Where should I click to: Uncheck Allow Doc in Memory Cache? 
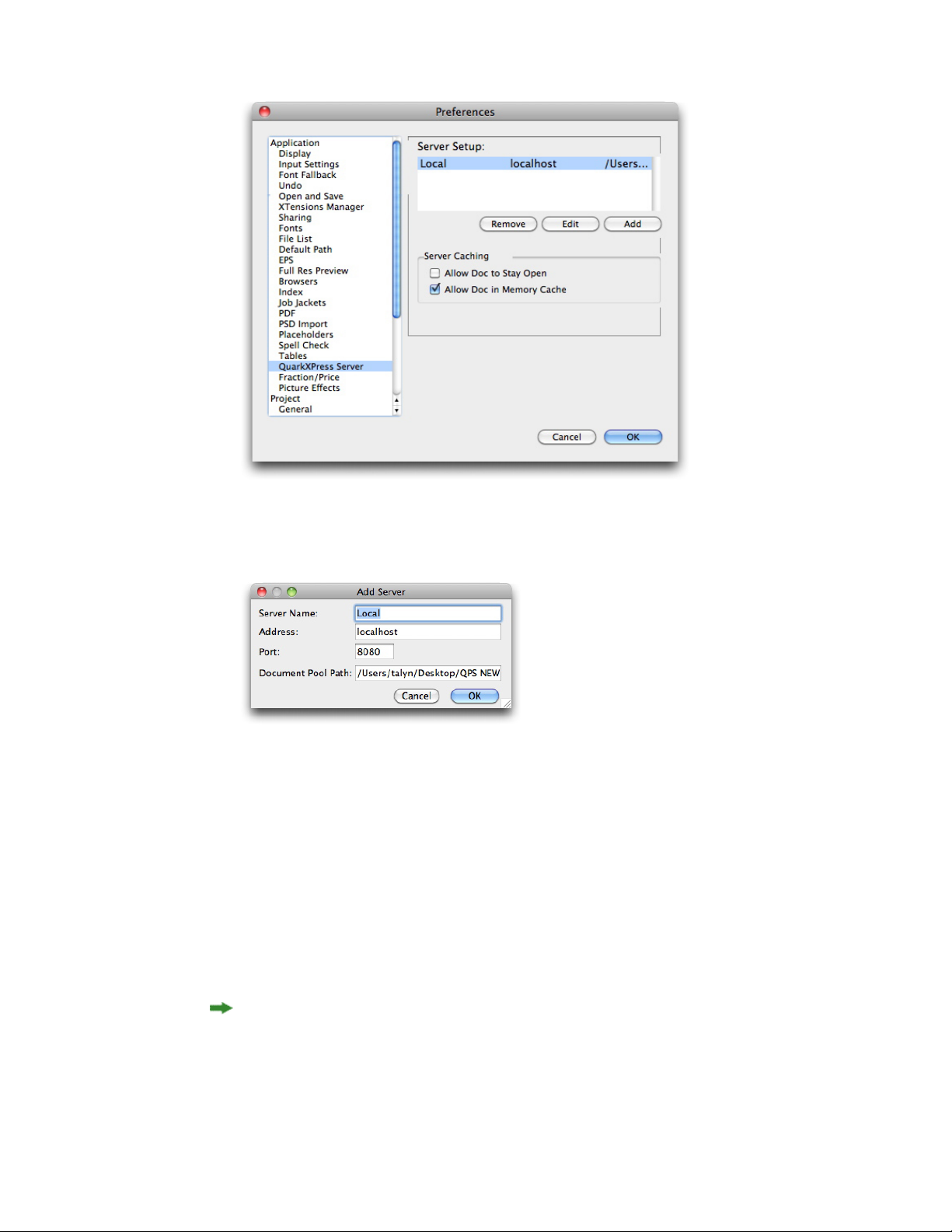tap(435, 289)
